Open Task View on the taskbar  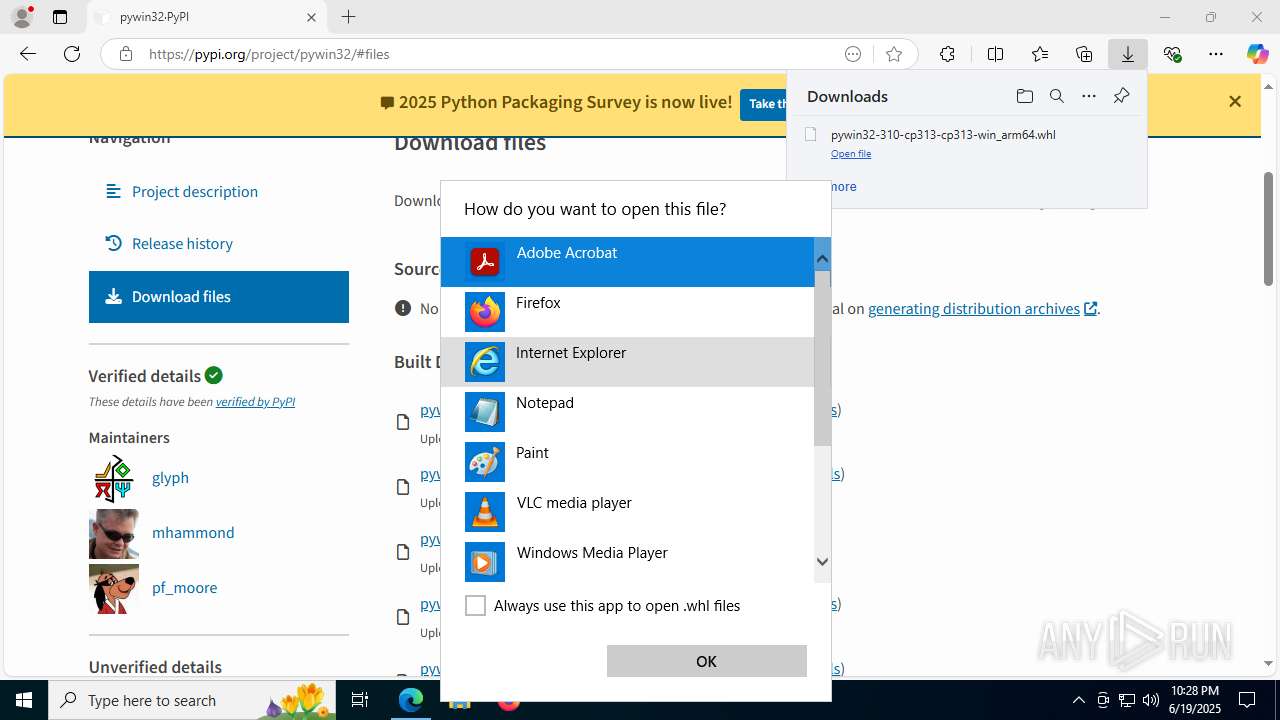(360, 700)
